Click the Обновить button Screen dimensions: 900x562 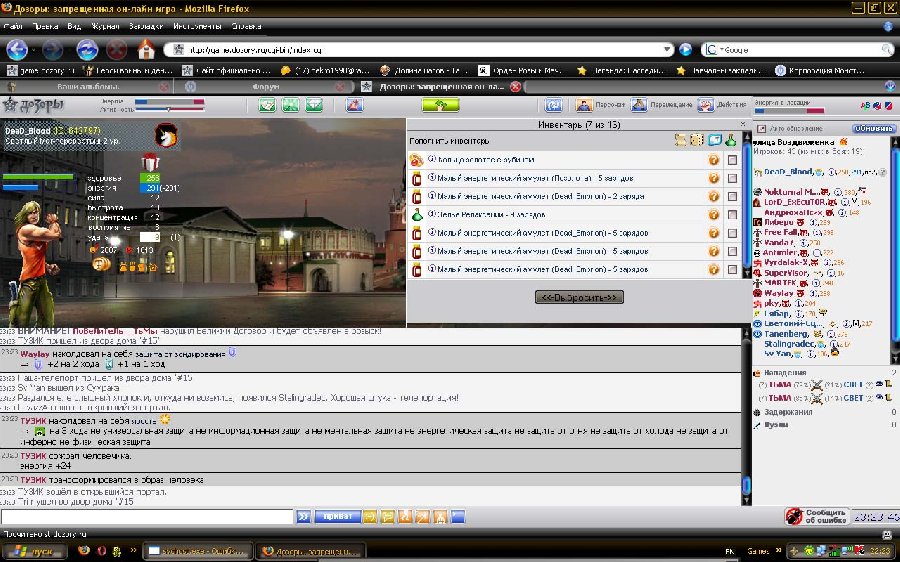click(x=873, y=129)
